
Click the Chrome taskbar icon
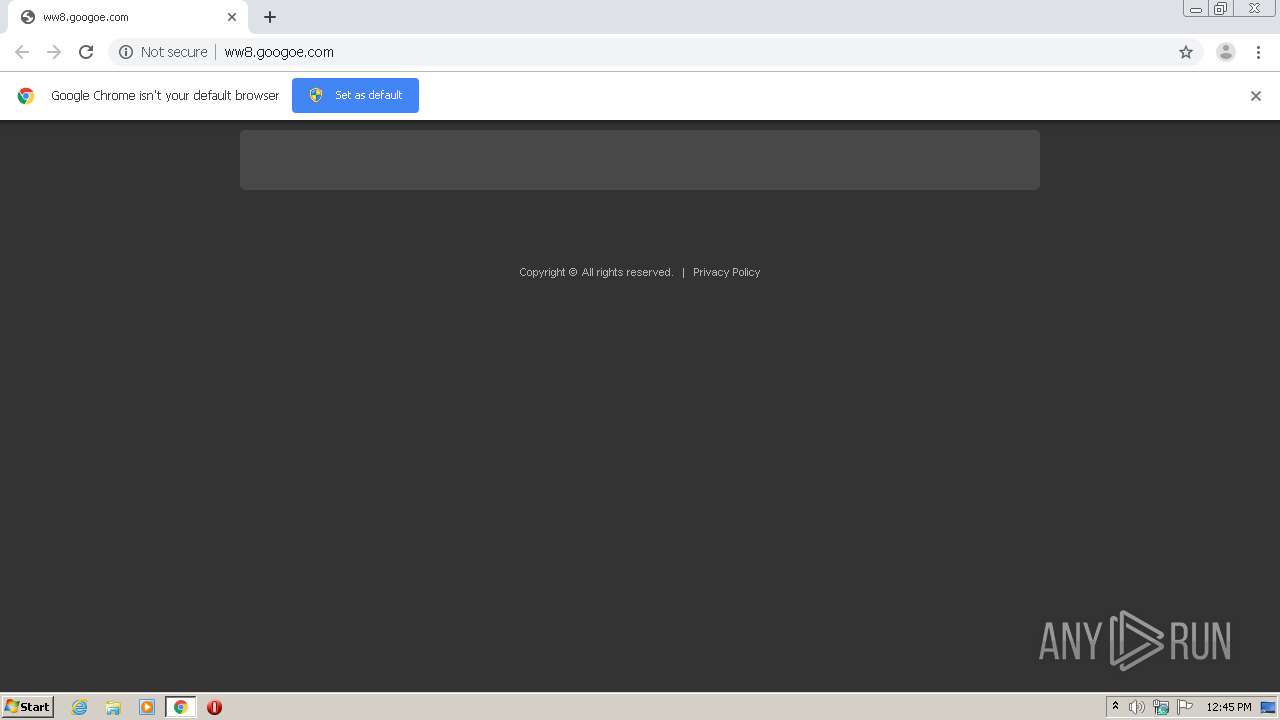(180, 707)
